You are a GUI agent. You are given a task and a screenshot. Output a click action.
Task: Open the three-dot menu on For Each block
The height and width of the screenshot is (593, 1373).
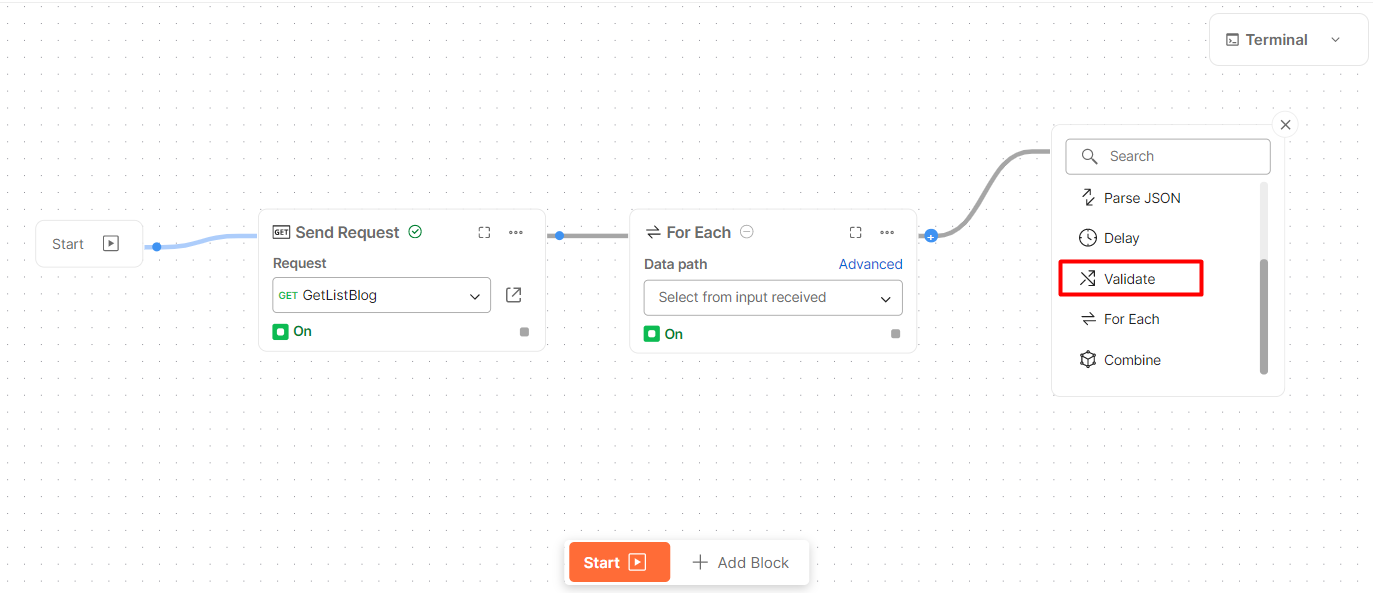[x=887, y=232]
